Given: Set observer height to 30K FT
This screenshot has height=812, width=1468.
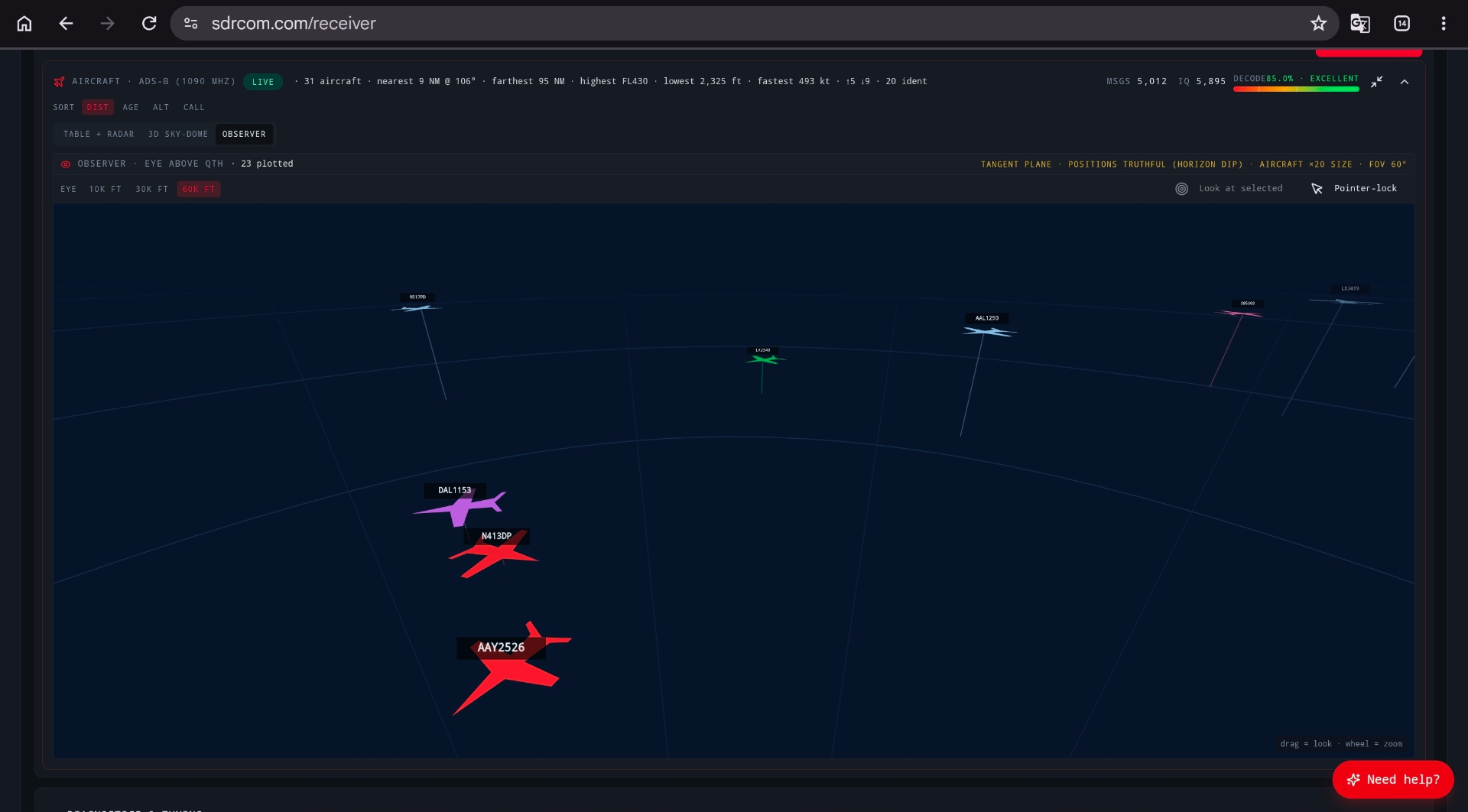Looking at the screenshot, I should [x=152, y=190].
